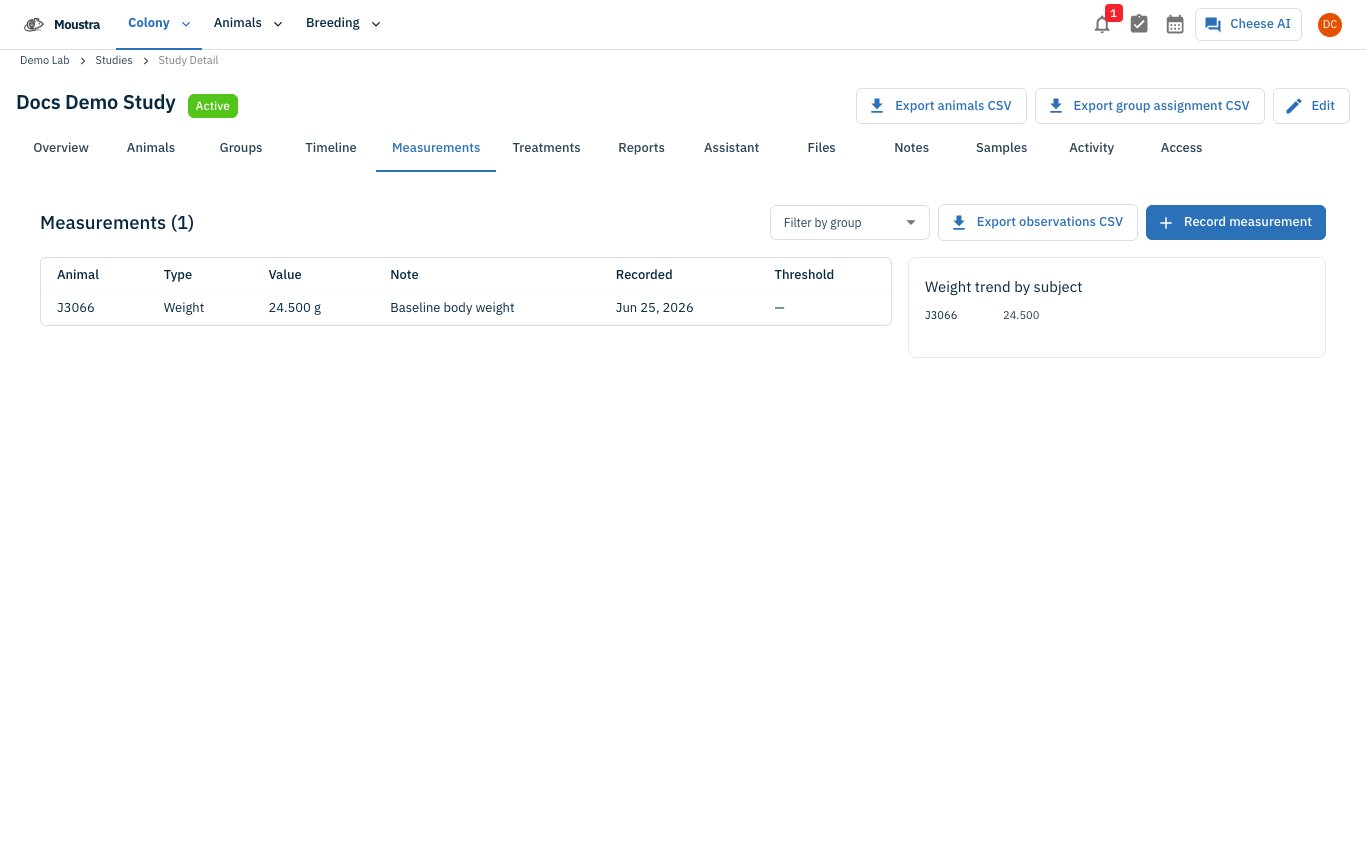This screenshot has width=1366, height=854.
Task: Open the calendar icon in header
Action: (1175, 24)
